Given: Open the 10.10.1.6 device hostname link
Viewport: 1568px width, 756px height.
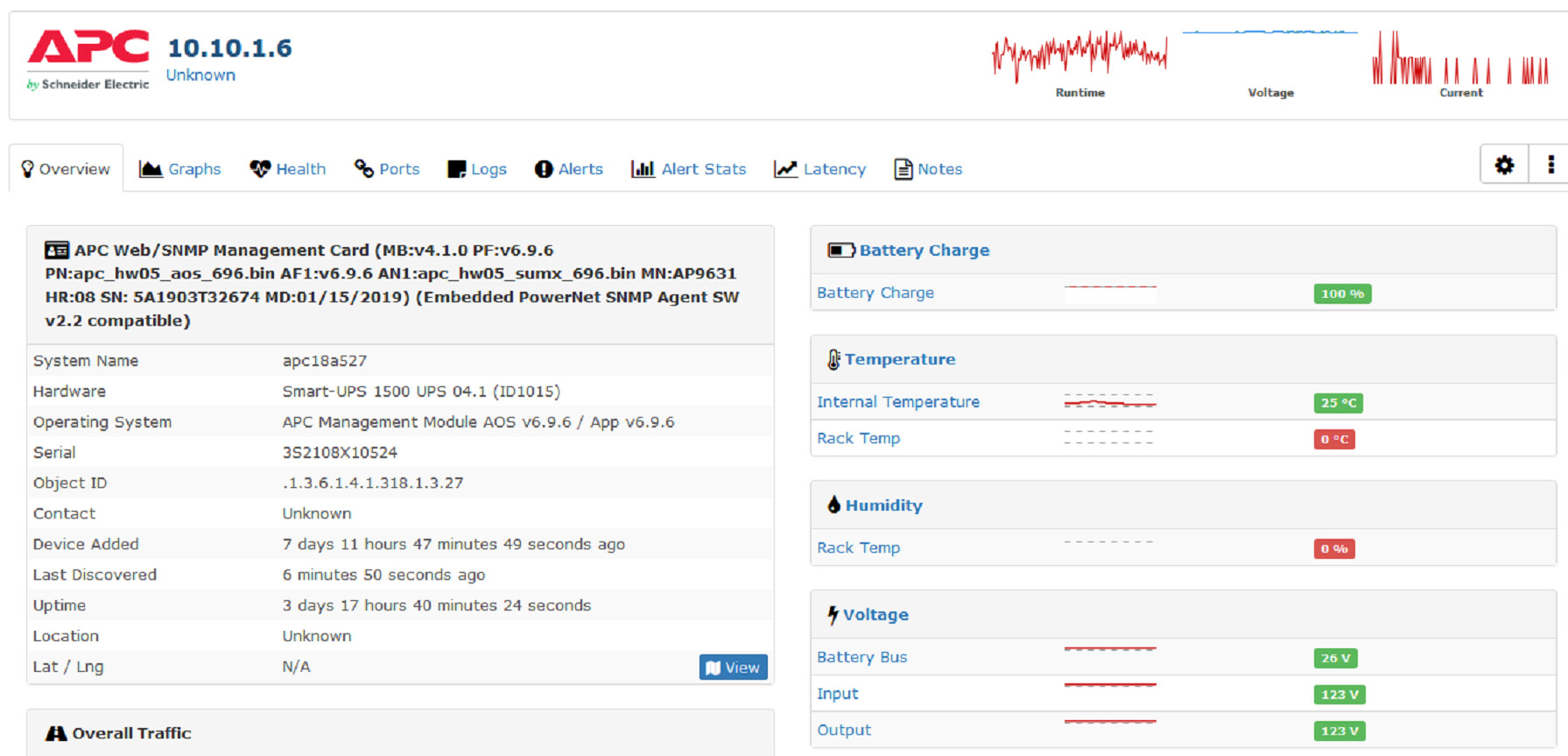Looking at the screenshot, I should [229, 48].
